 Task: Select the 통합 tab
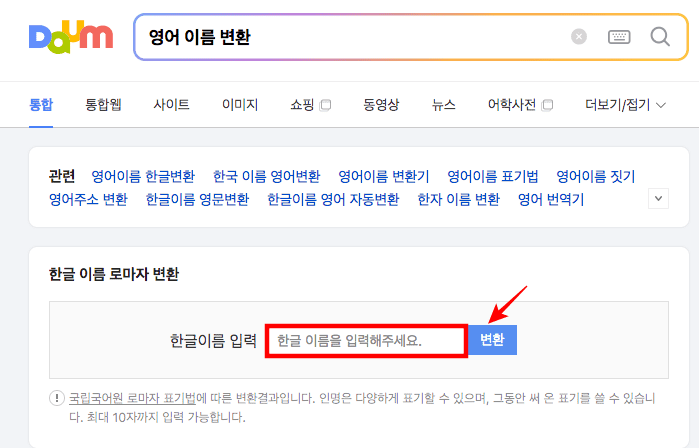(41, 105)
